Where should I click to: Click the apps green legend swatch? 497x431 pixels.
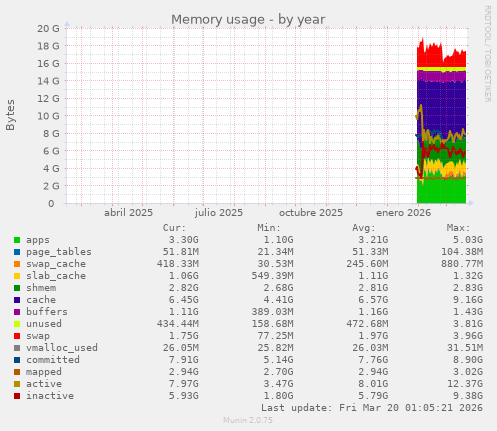click(17, 240)
